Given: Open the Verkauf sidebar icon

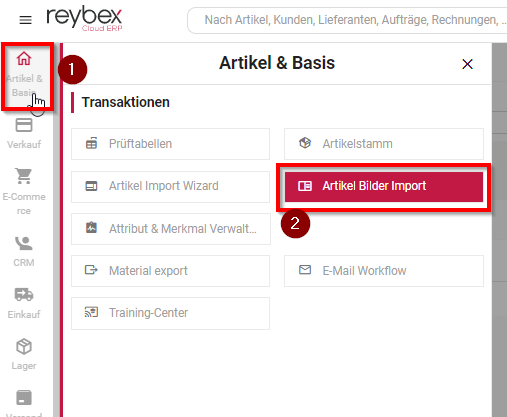Looking at the screenshot, I should click(24, 126).
